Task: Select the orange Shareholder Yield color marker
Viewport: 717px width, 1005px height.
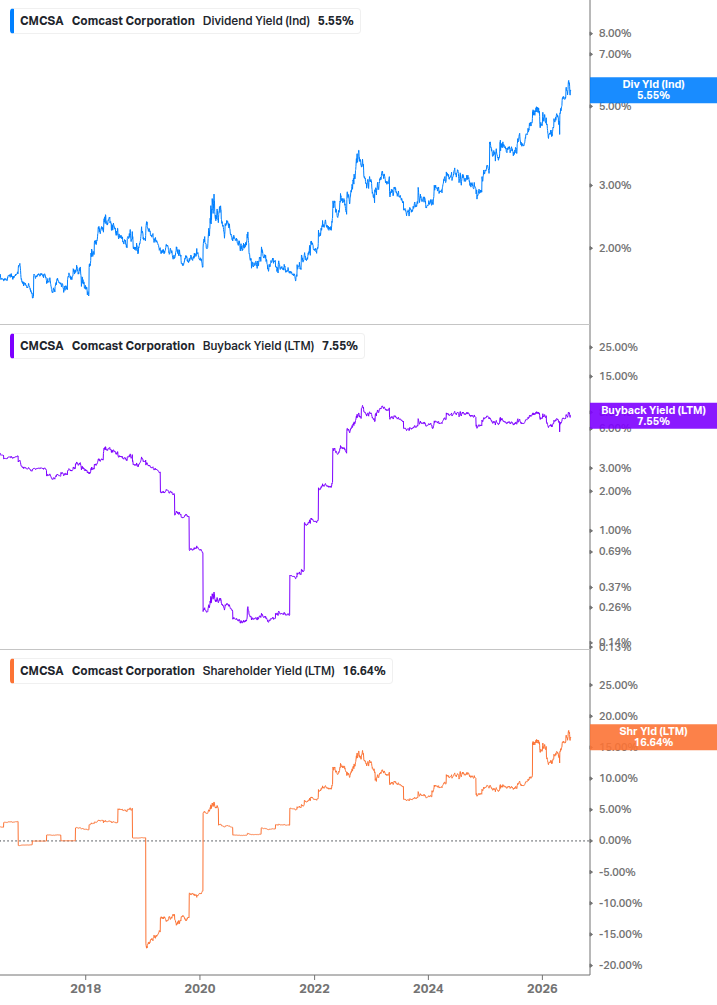Action: tap(12, 670)
